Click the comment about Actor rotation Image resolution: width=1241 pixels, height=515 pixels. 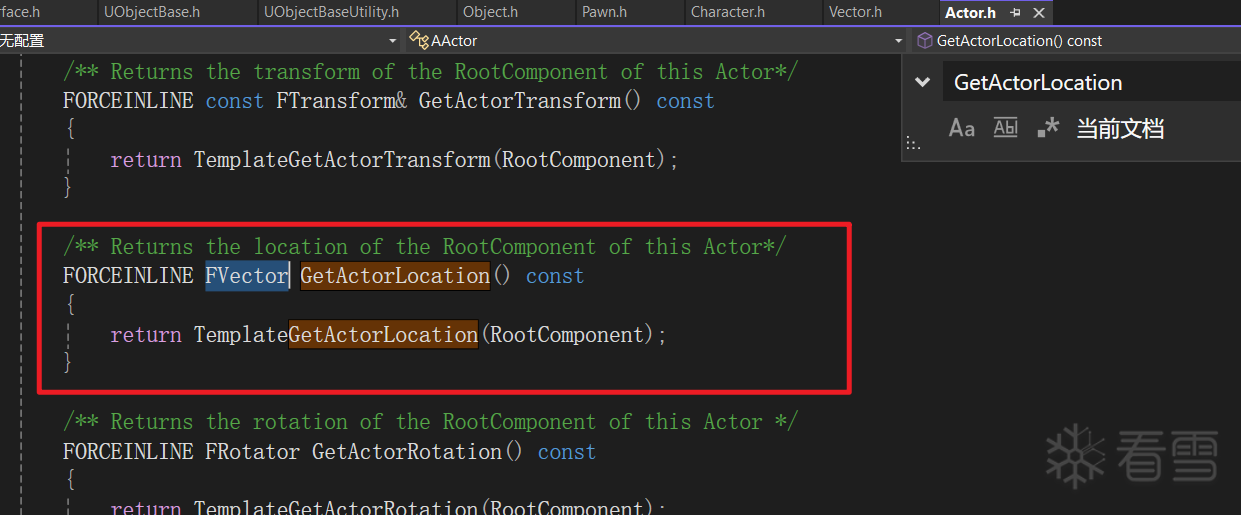(430, 421)
